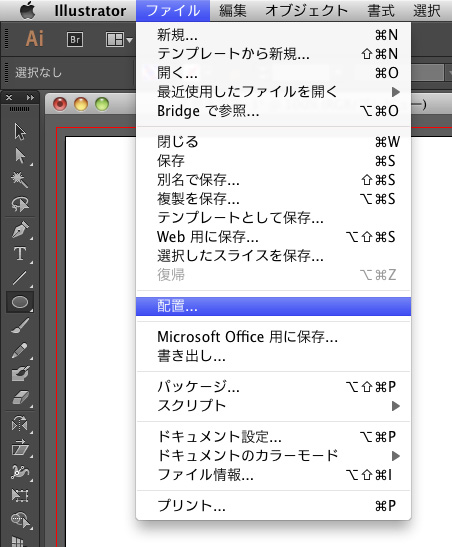Choose 書き出し... menu item
Screen dimensions: 452x547
(x=273, y=356)
